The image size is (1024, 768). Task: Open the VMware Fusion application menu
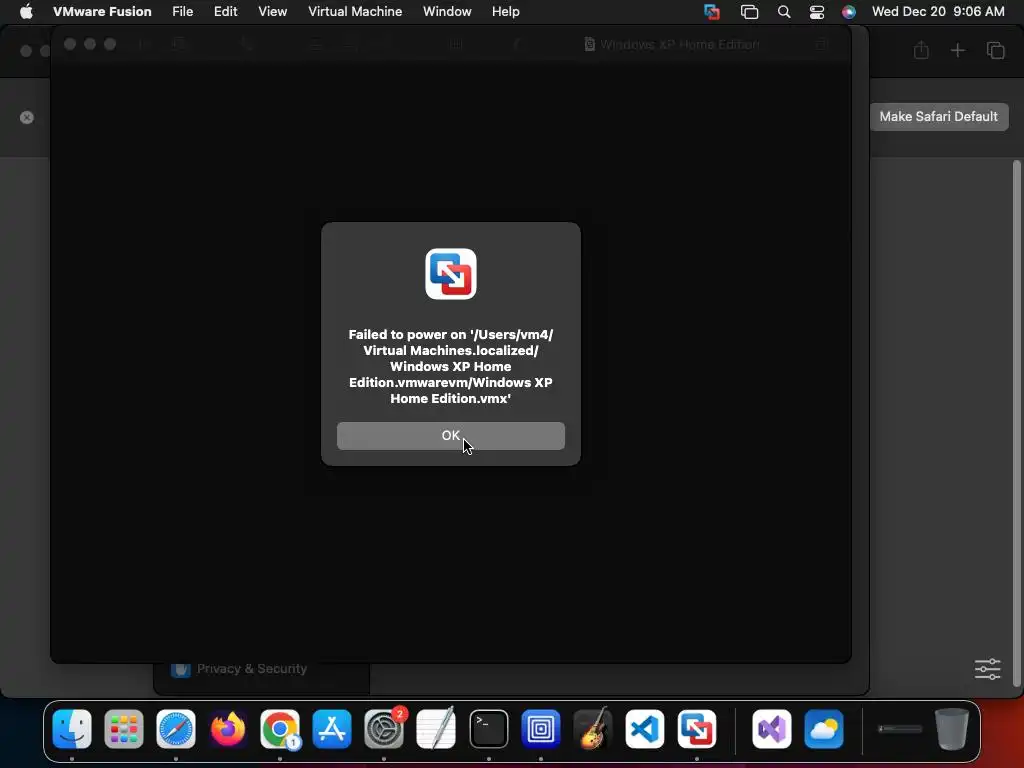click(102, 11)
